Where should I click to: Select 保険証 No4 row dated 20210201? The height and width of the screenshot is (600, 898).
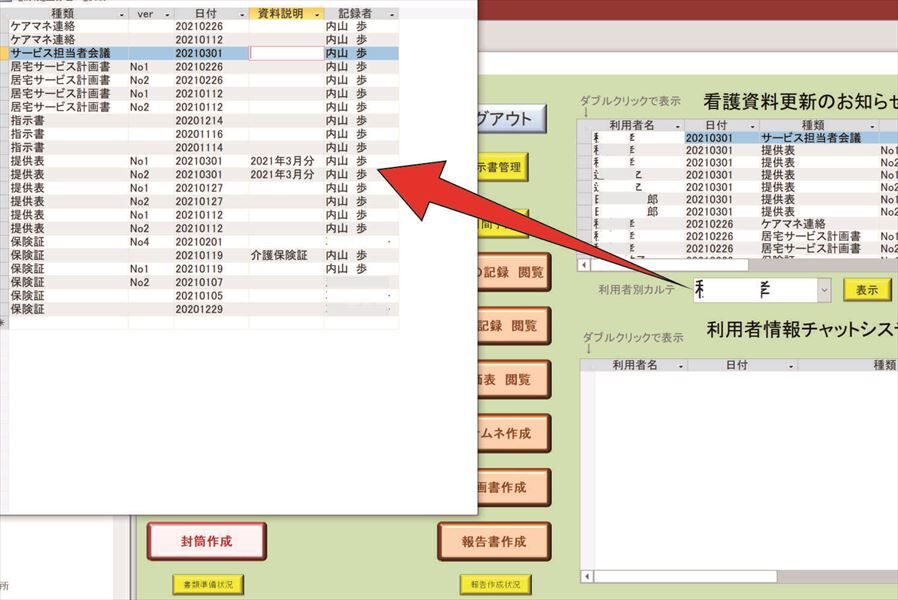[204, 242]
